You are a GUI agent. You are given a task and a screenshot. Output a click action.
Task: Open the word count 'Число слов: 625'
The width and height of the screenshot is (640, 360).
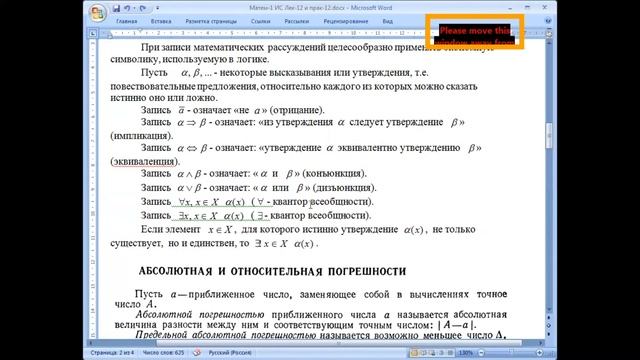coord(163,353)
